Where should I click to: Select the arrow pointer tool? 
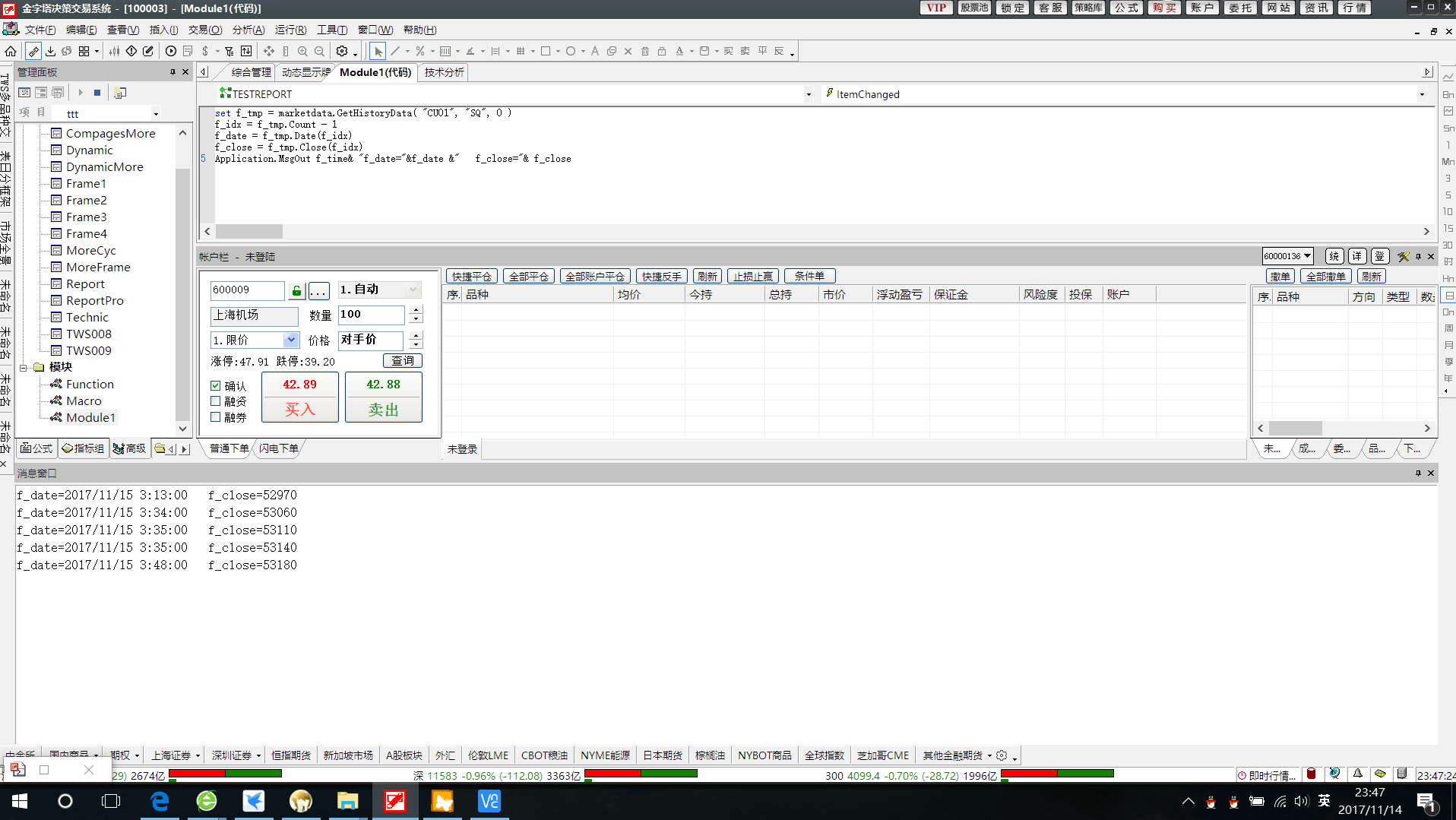click(x=378, y=51)
